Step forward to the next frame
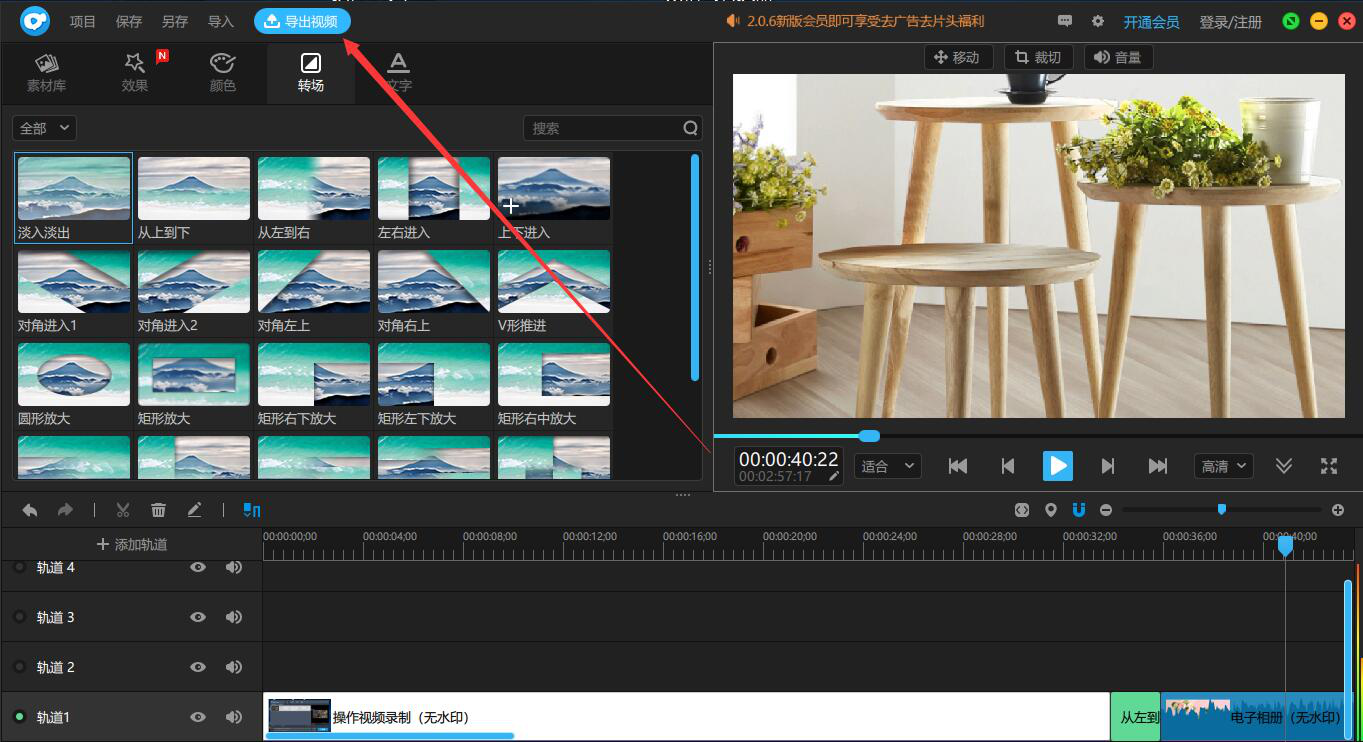The height and width of the screenshot is (742, 1363). point(1108,466)
